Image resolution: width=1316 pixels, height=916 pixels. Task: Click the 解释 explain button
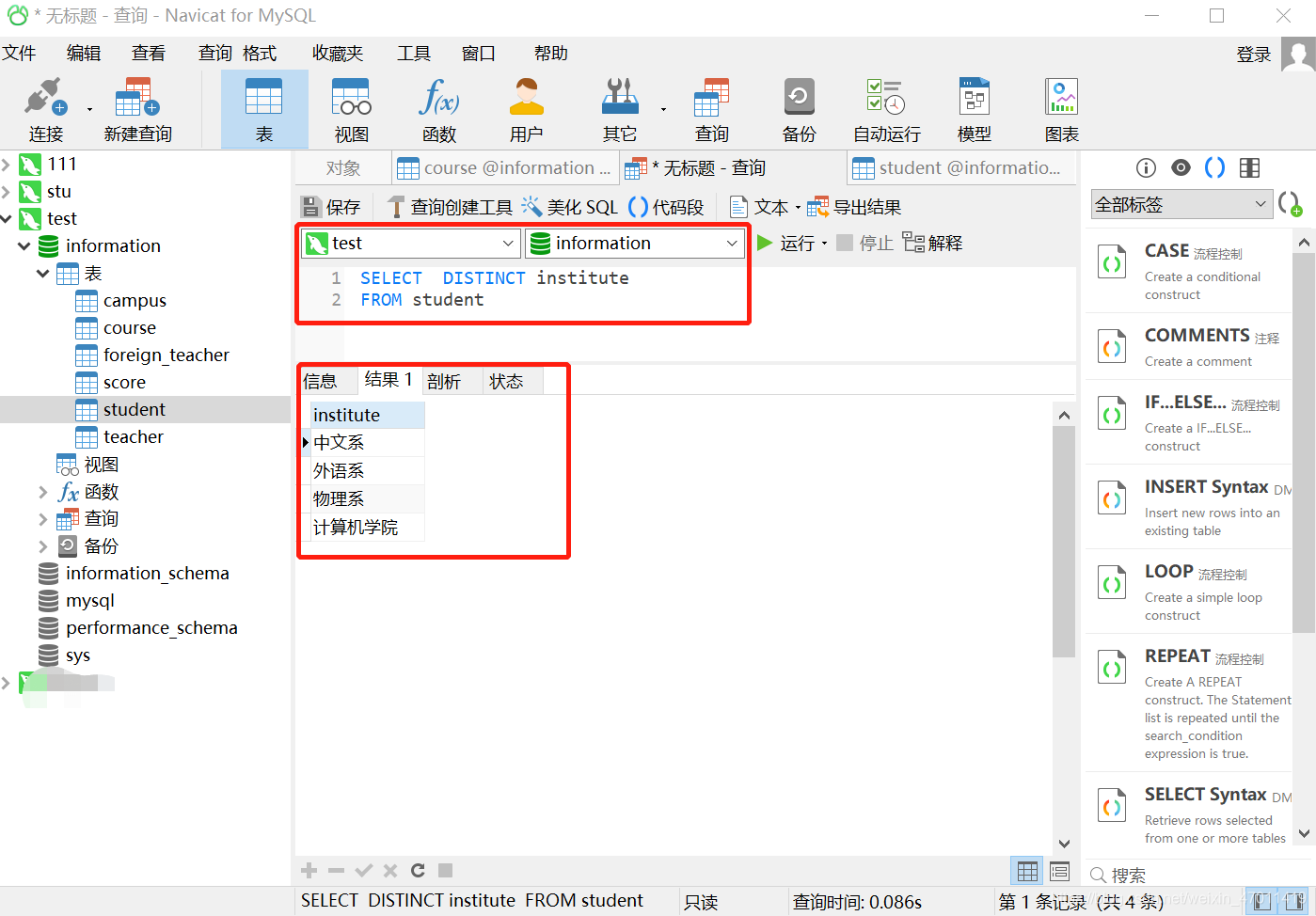click(x=932, y=244)
